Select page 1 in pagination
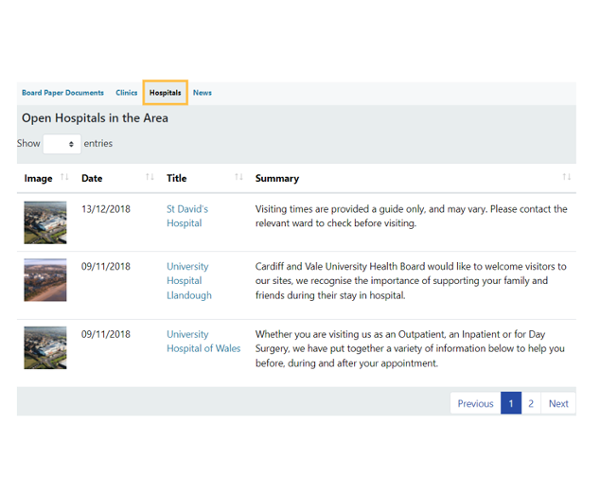600x495 pixels. 511,404
